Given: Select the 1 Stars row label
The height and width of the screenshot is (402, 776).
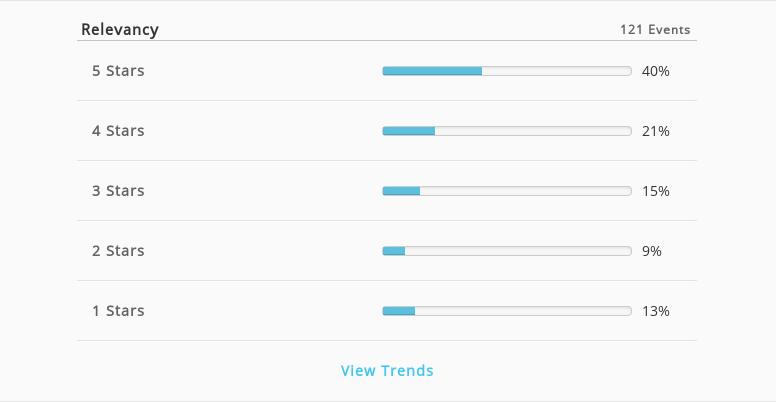Looking at the screenshot, I should click(x=118, y=311).
